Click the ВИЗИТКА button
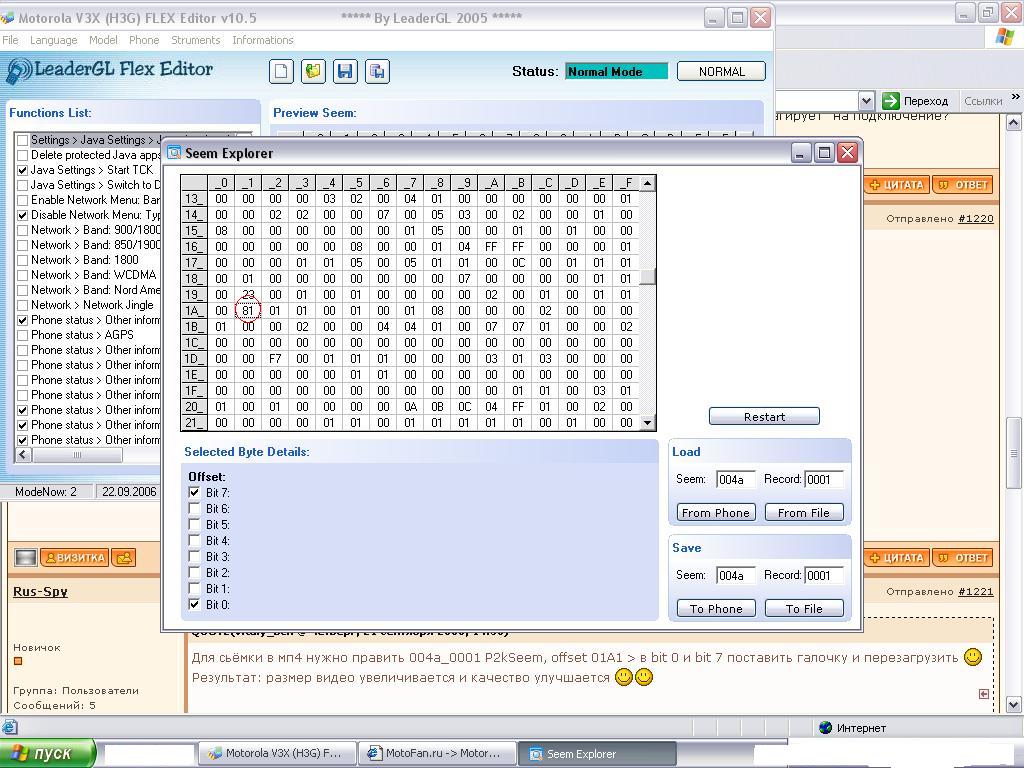The width and height of the screenshot is (1024, 768). [x=74, y=558]
